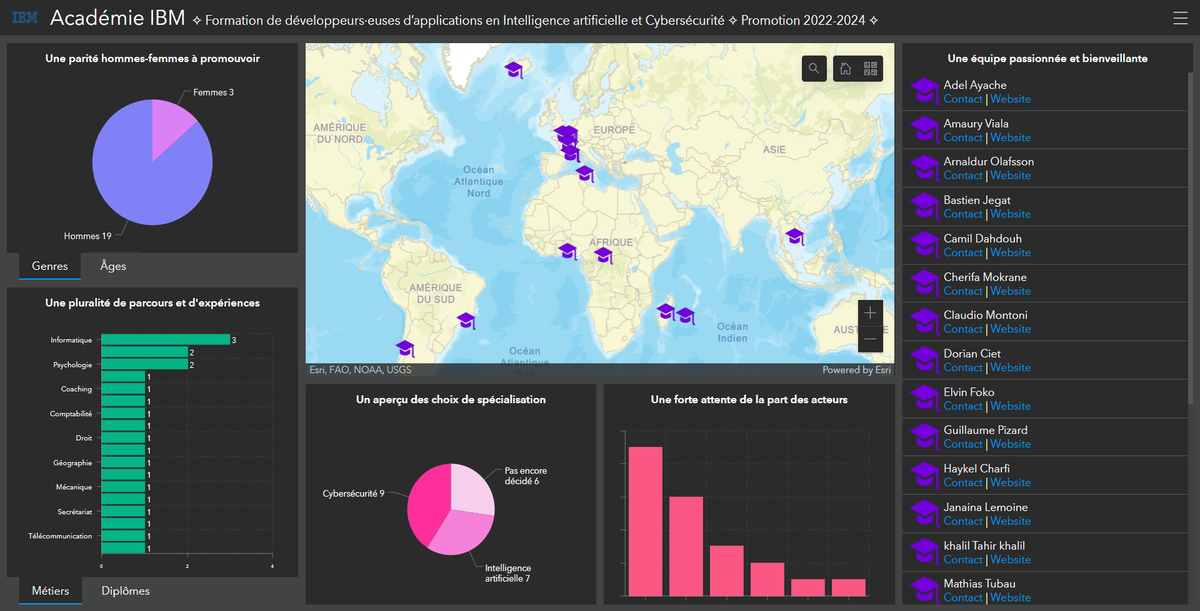This screenshot has height=611, width=1200.
Task: Click the graduation cap icon beside Dorian Ciet
Action: click(x=924, y=360)
